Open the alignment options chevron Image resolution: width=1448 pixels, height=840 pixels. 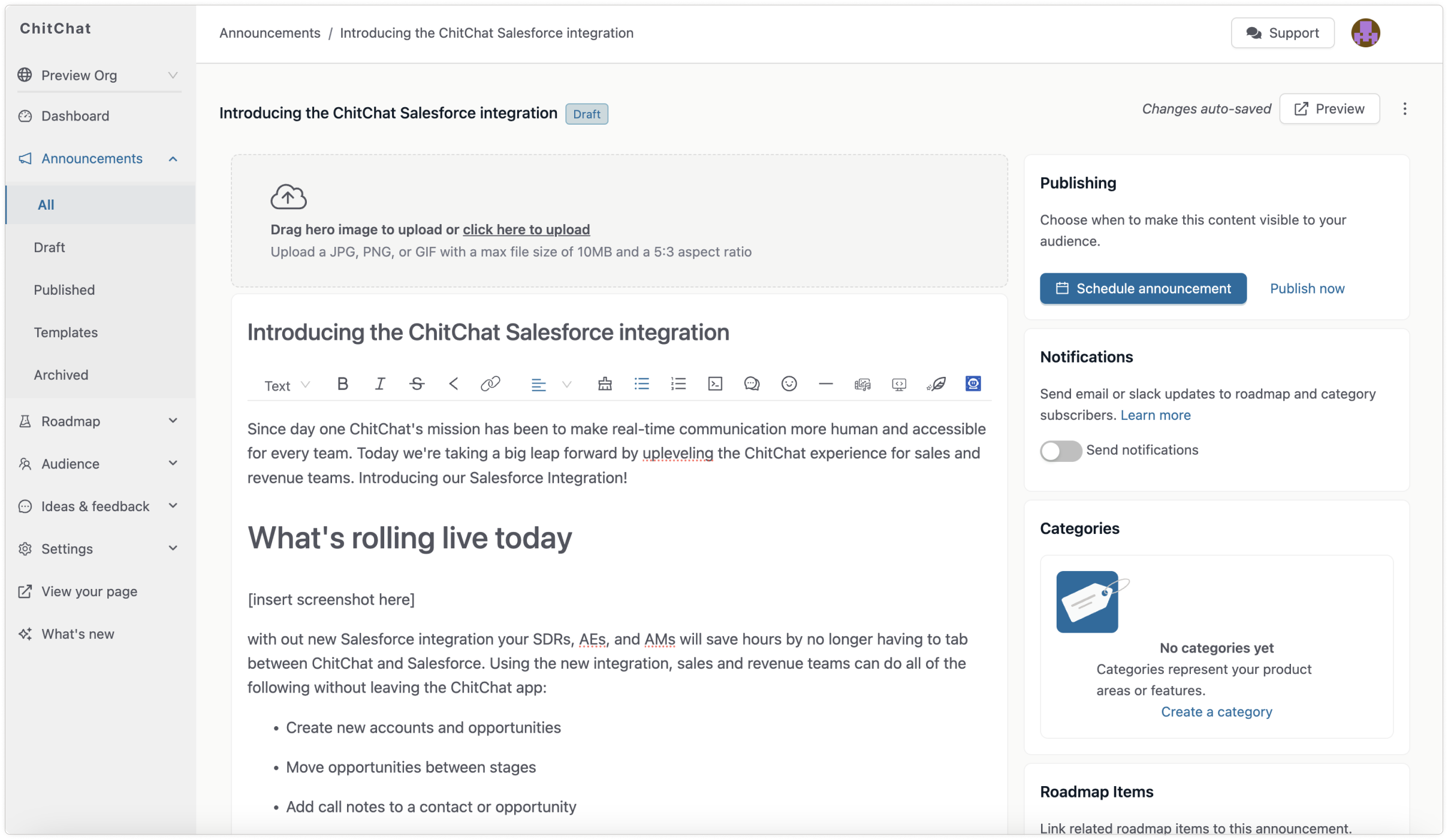click(x=566, y=385)
